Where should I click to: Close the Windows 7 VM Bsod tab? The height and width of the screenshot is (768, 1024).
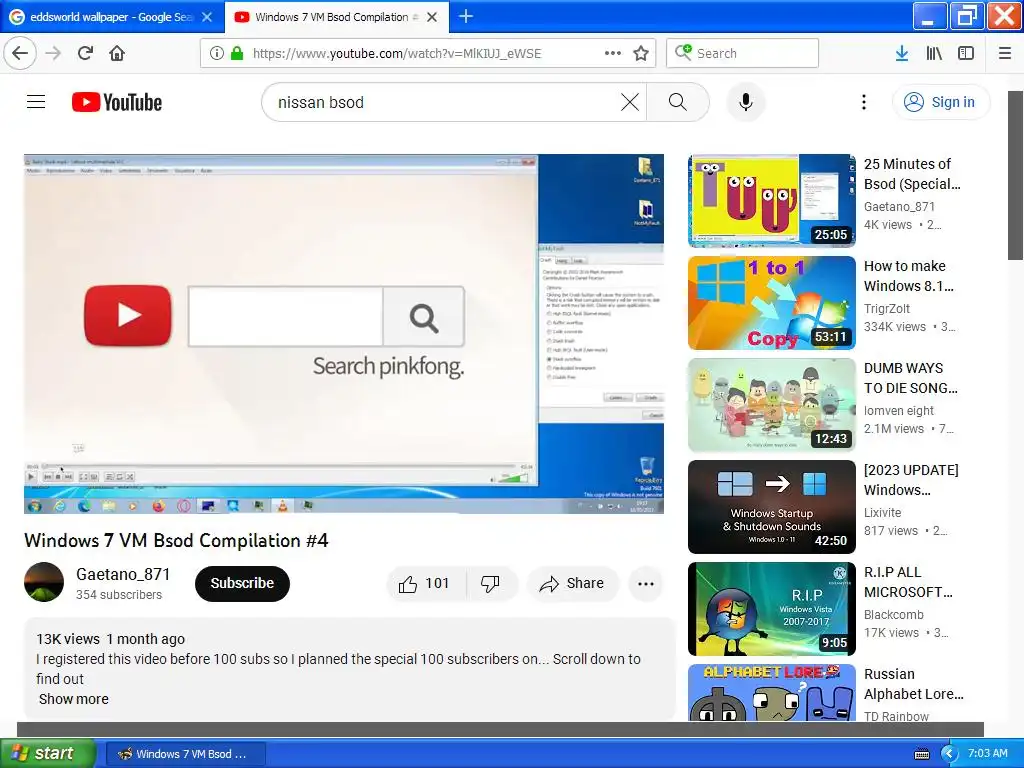coord(432,17)
